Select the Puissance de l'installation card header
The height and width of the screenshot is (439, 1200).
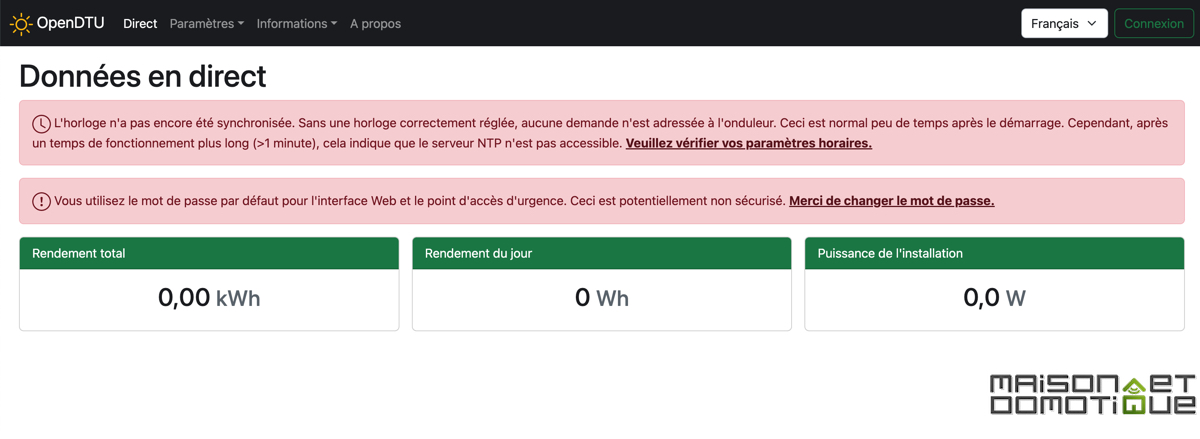(x=994, y=253)
